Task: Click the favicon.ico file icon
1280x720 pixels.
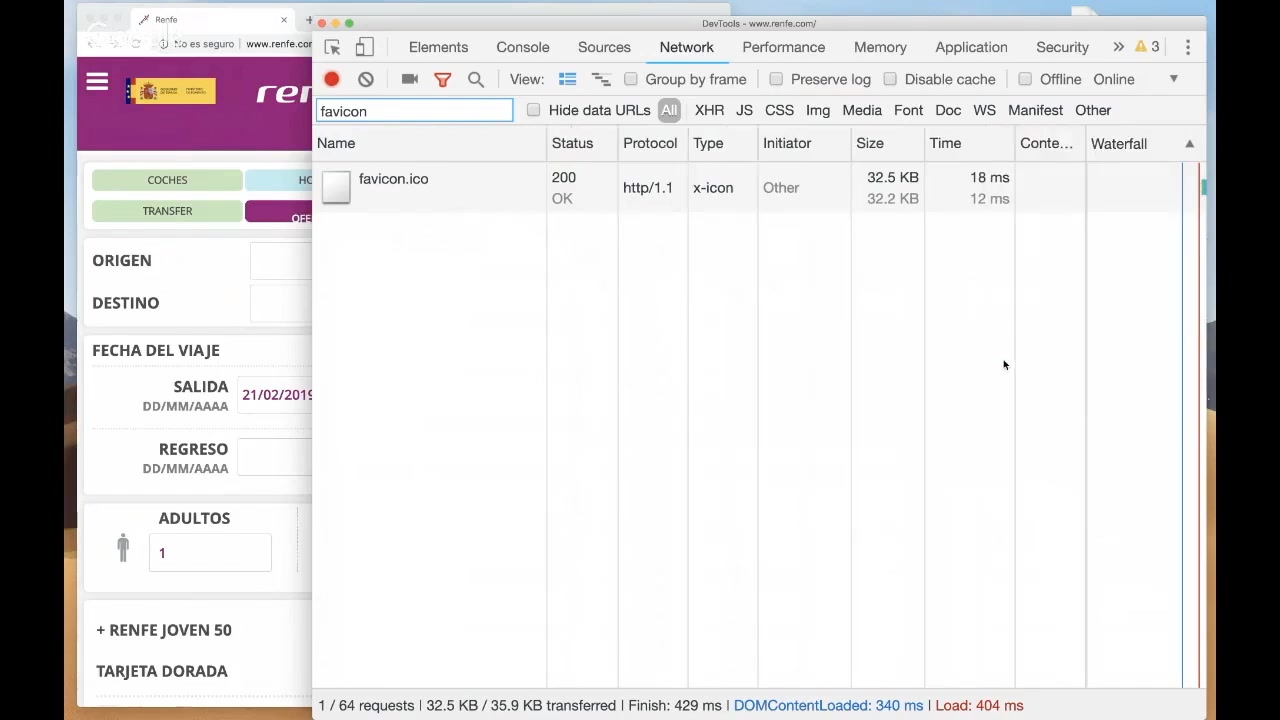Action: (x=336, y=187)
